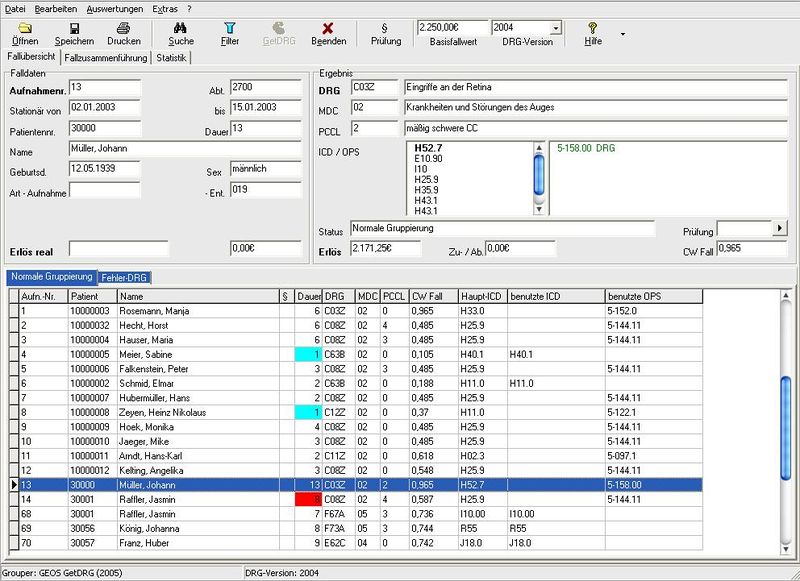
Task: Click the ICD / OPS list scrollbar
Action: point(539,178)
